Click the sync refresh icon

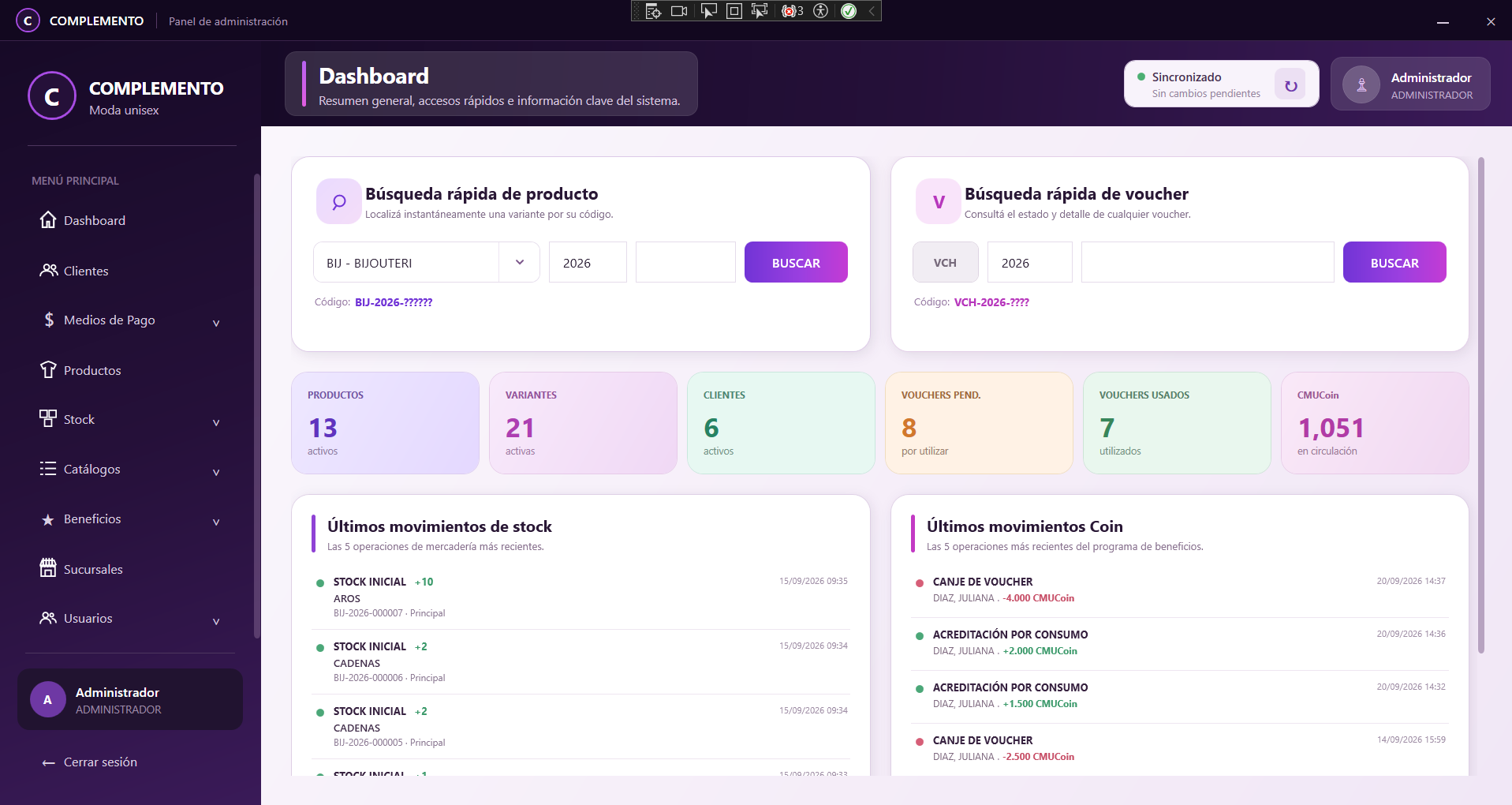pyautogui.click(x=1290, y=85)
